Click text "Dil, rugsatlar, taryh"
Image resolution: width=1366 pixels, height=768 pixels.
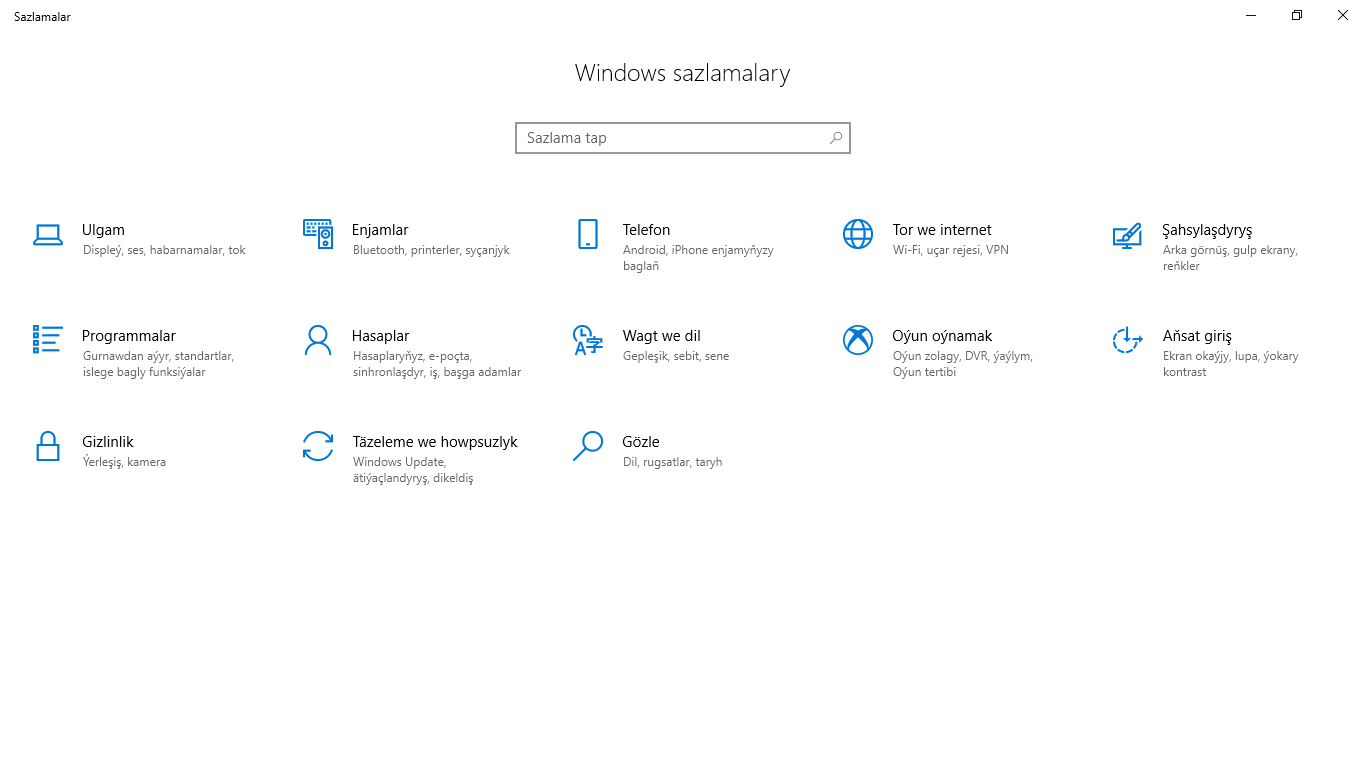(x=672, y=462)
